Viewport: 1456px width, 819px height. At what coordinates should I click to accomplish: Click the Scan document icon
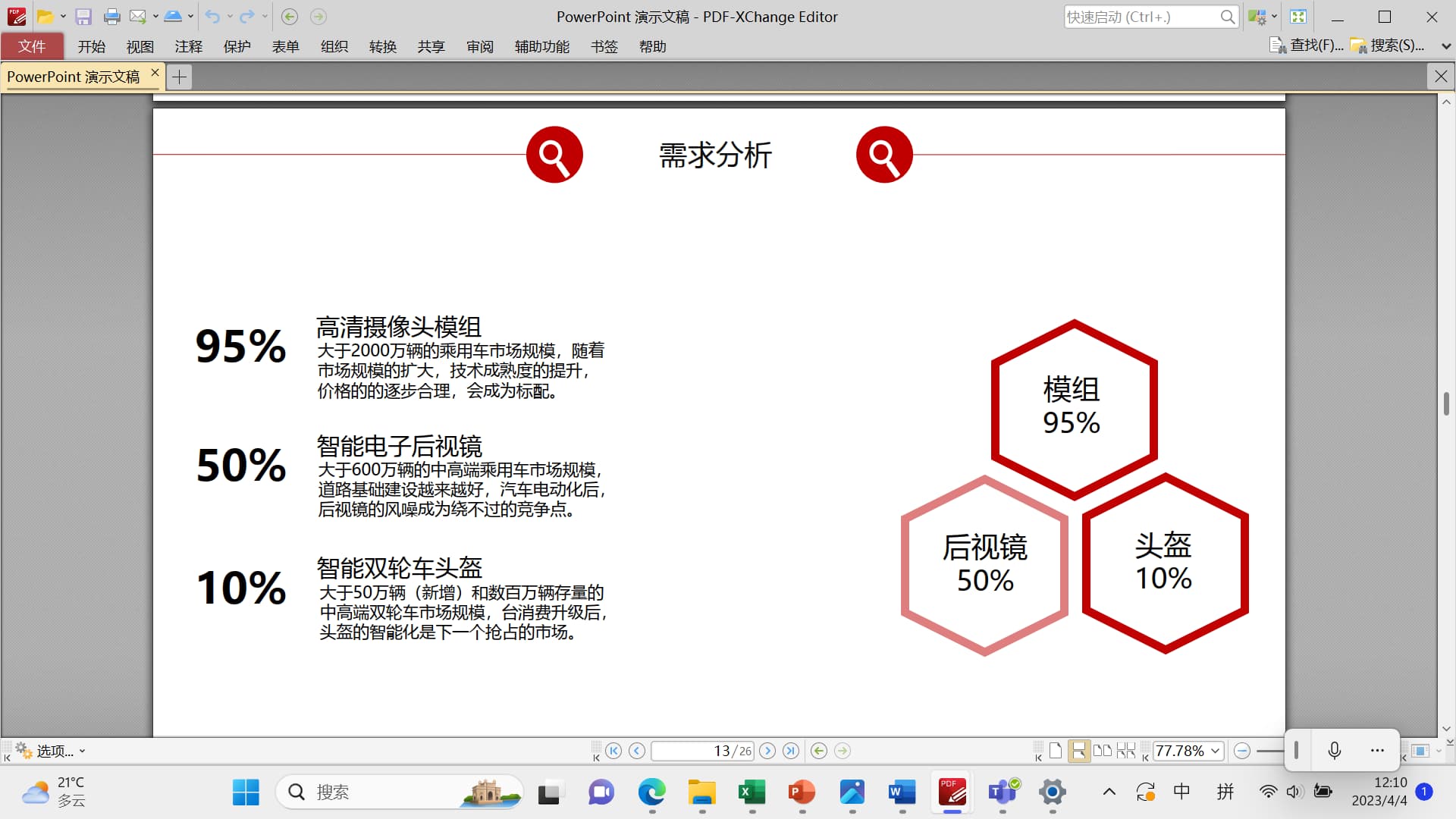(x=173, y=17)
